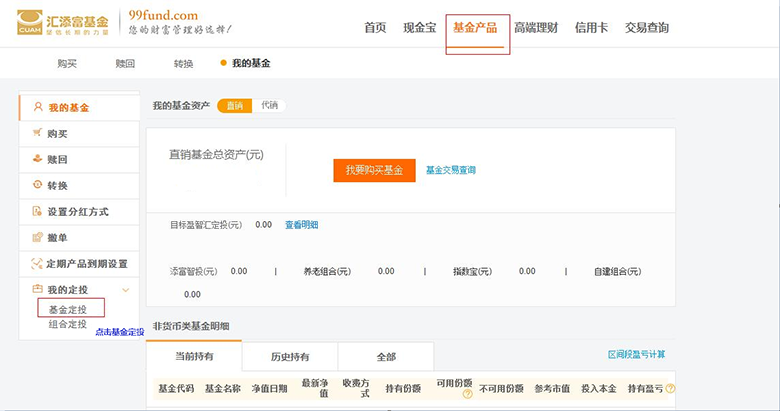Click the 转换 convert icon in sidebar

[38, 185]
